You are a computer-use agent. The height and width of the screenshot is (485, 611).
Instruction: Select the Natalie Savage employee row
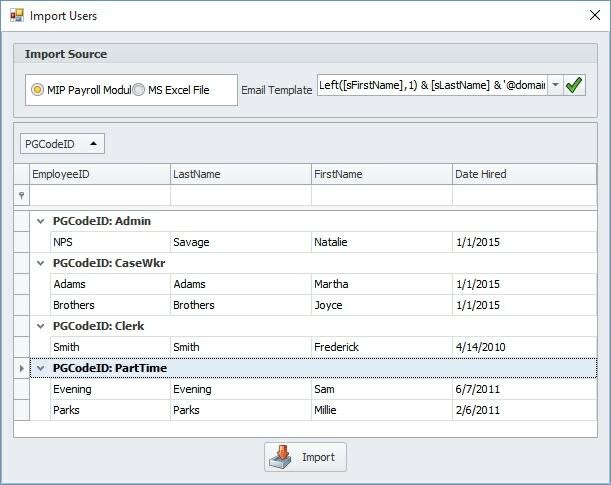coord(240,242)
